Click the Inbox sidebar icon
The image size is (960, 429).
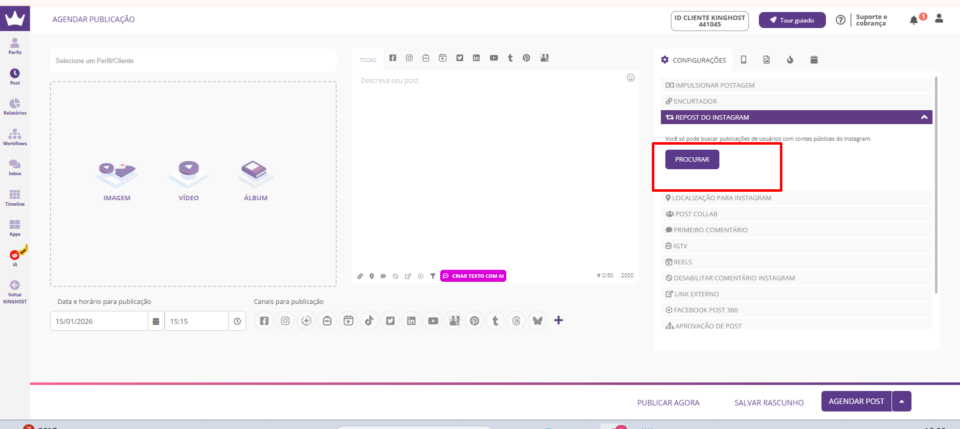click(15, 166)
